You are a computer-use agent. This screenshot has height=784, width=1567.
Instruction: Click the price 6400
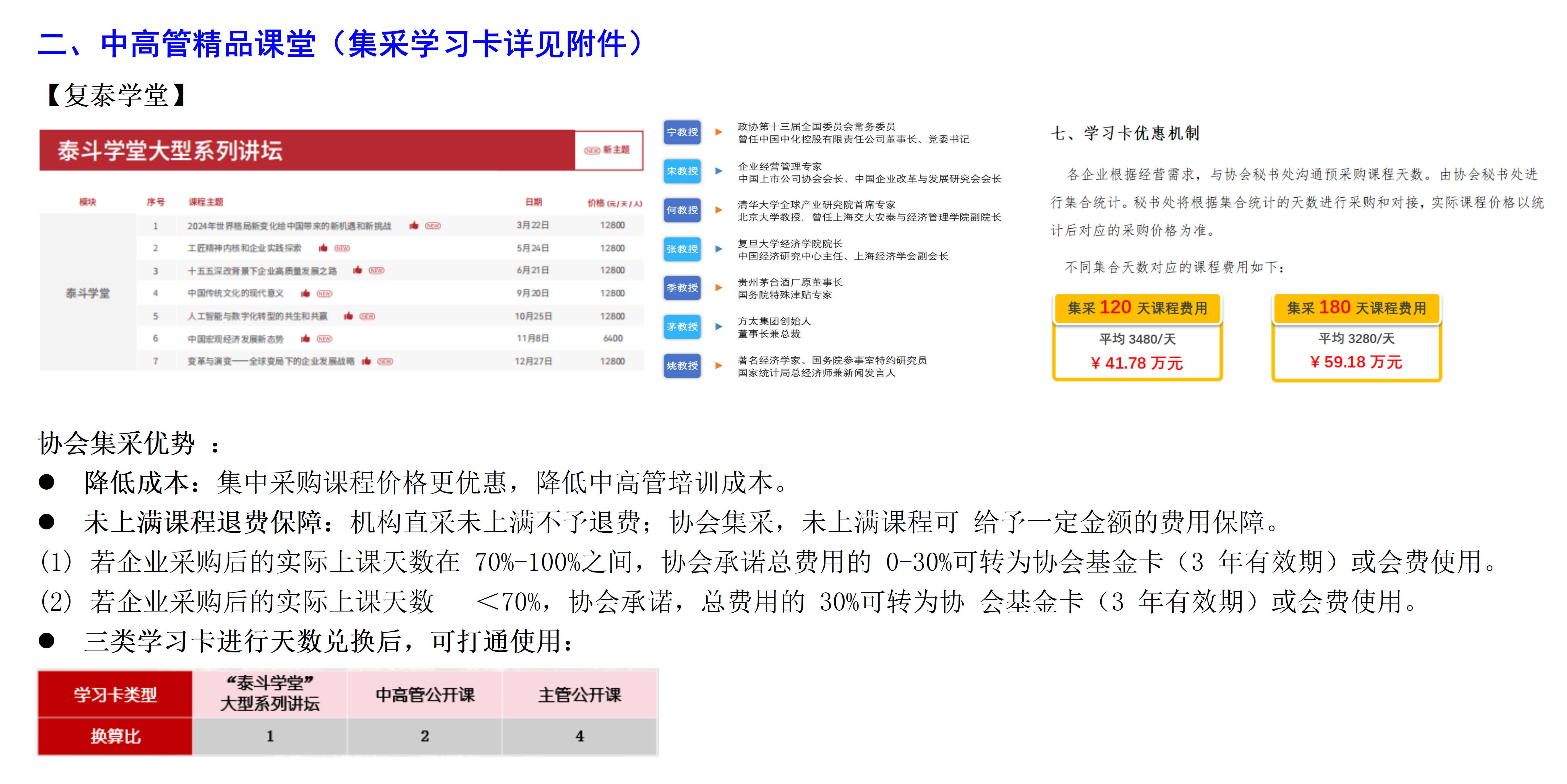[613, 338]
